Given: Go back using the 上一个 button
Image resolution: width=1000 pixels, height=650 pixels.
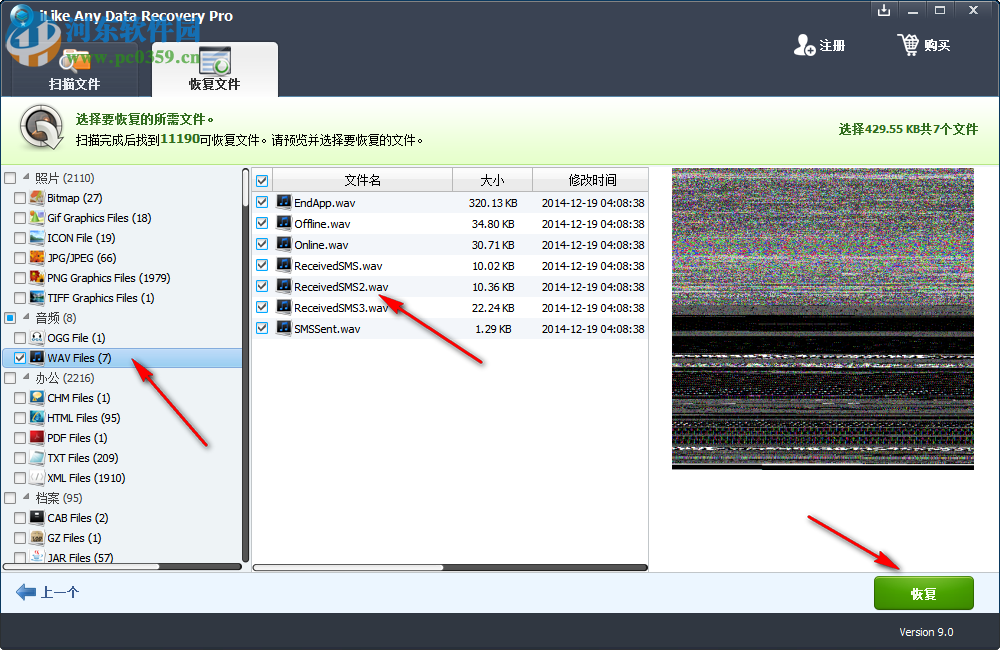Looking at the screenshot, I should (43, 592).
